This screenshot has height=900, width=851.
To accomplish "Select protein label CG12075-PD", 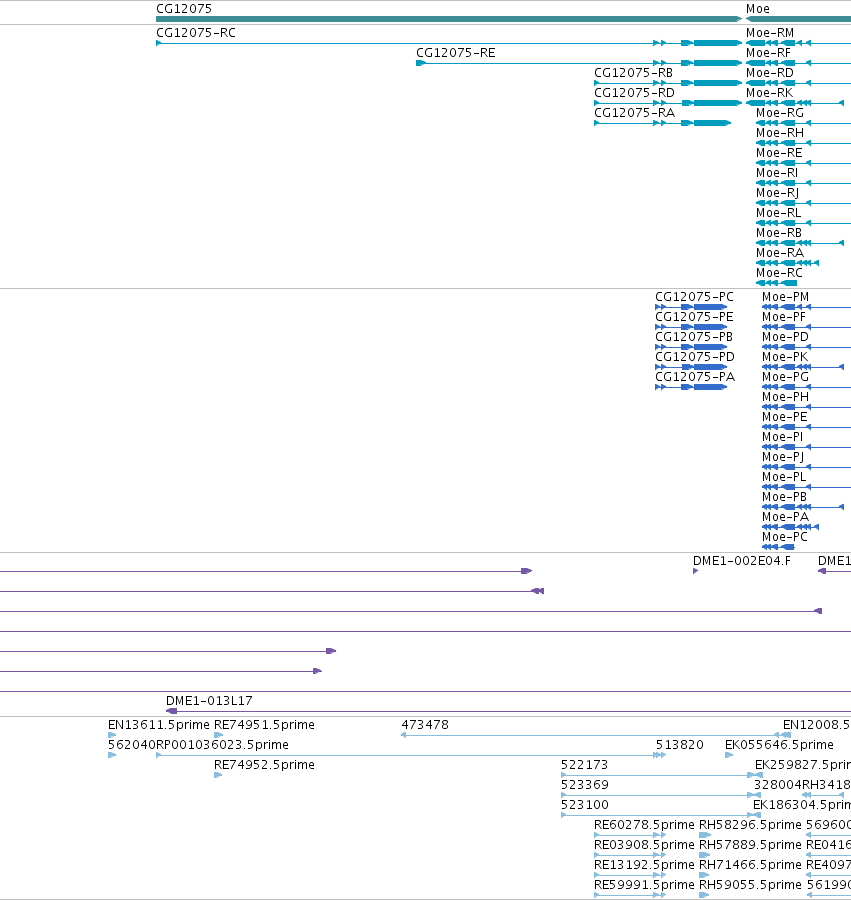I will (x=695, y=357).
